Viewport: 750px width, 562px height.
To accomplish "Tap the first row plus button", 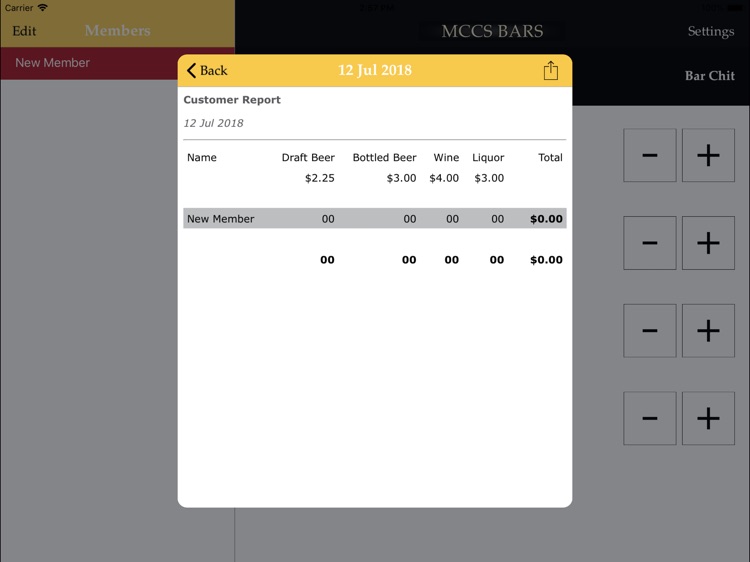I will click(708, 155).
